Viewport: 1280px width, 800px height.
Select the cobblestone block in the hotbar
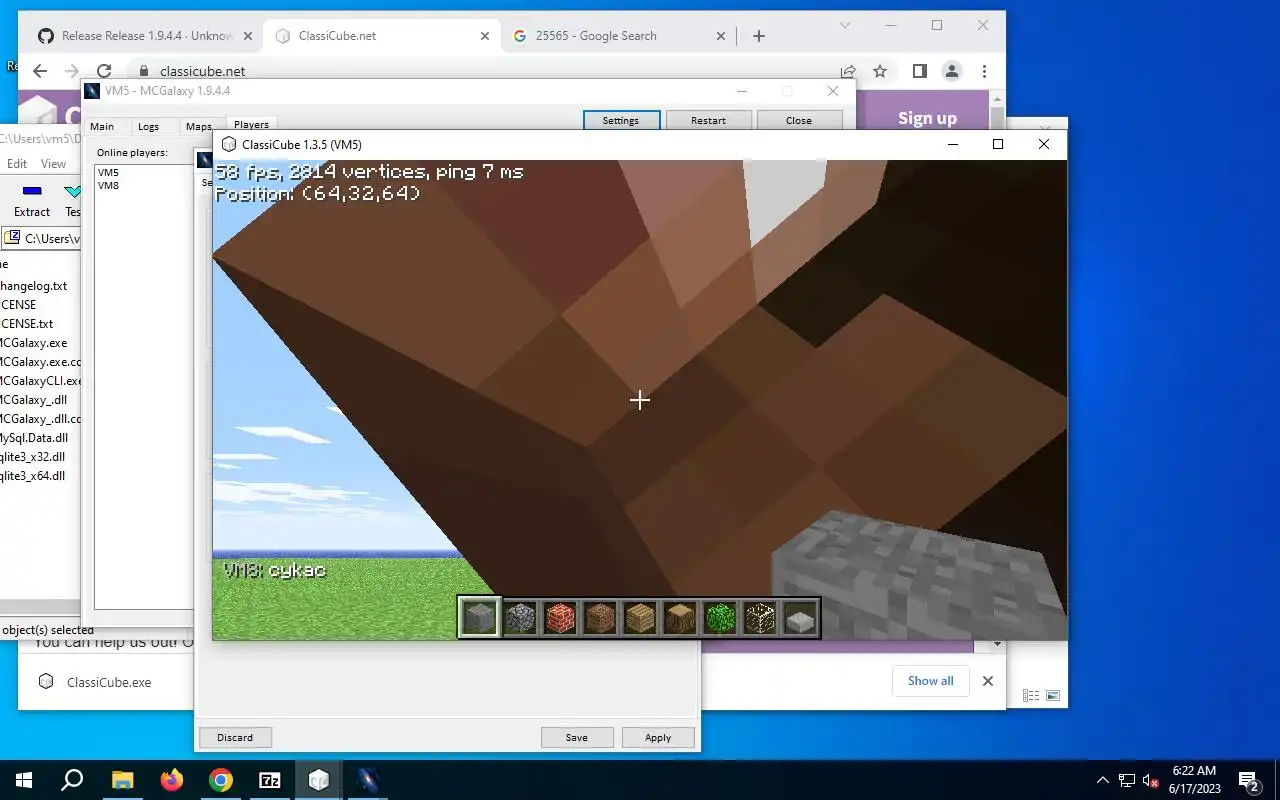pyautogui.click(x=520, y=618)
